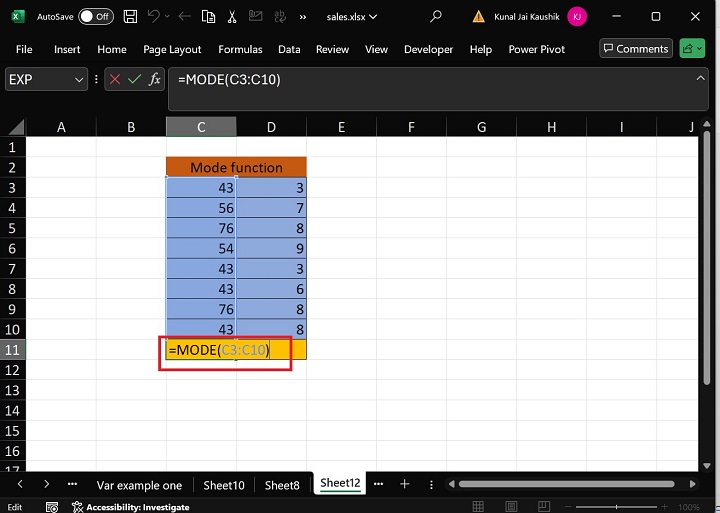Click cell D6 containing 9

click(x=271, y=248)
